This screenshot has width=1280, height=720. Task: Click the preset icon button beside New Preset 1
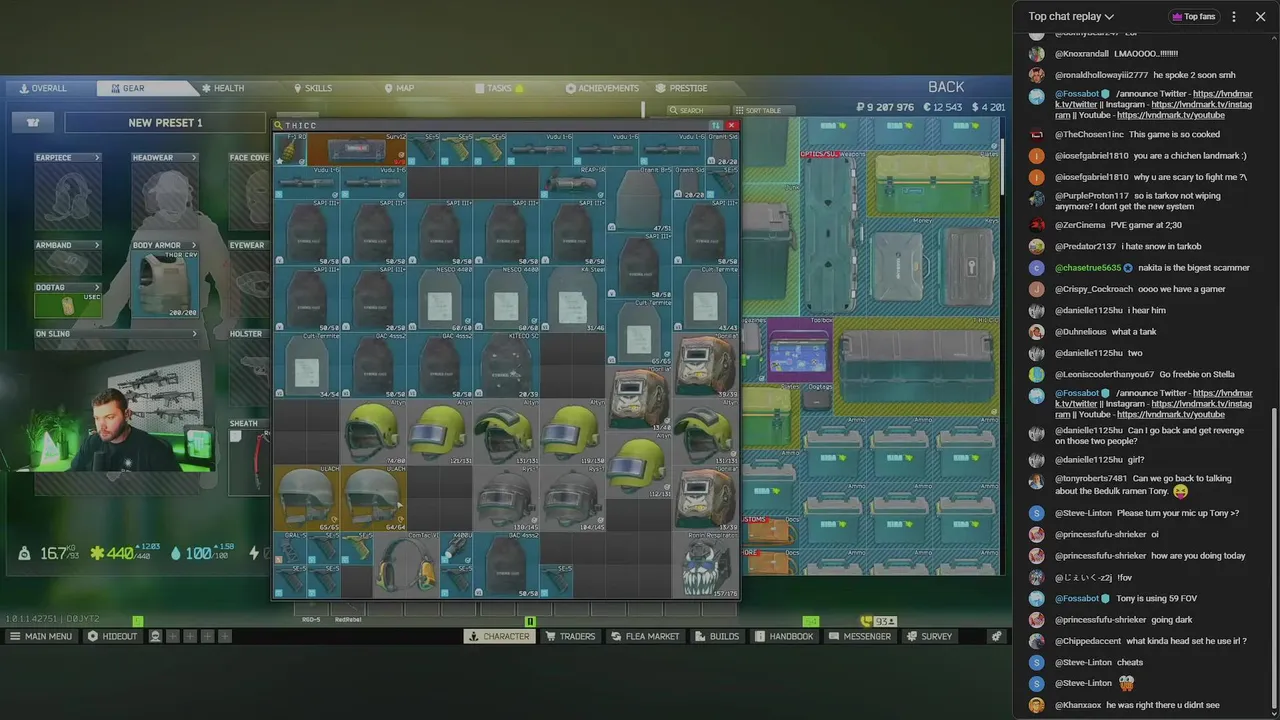pyautogui.click(x=33, y=122)
